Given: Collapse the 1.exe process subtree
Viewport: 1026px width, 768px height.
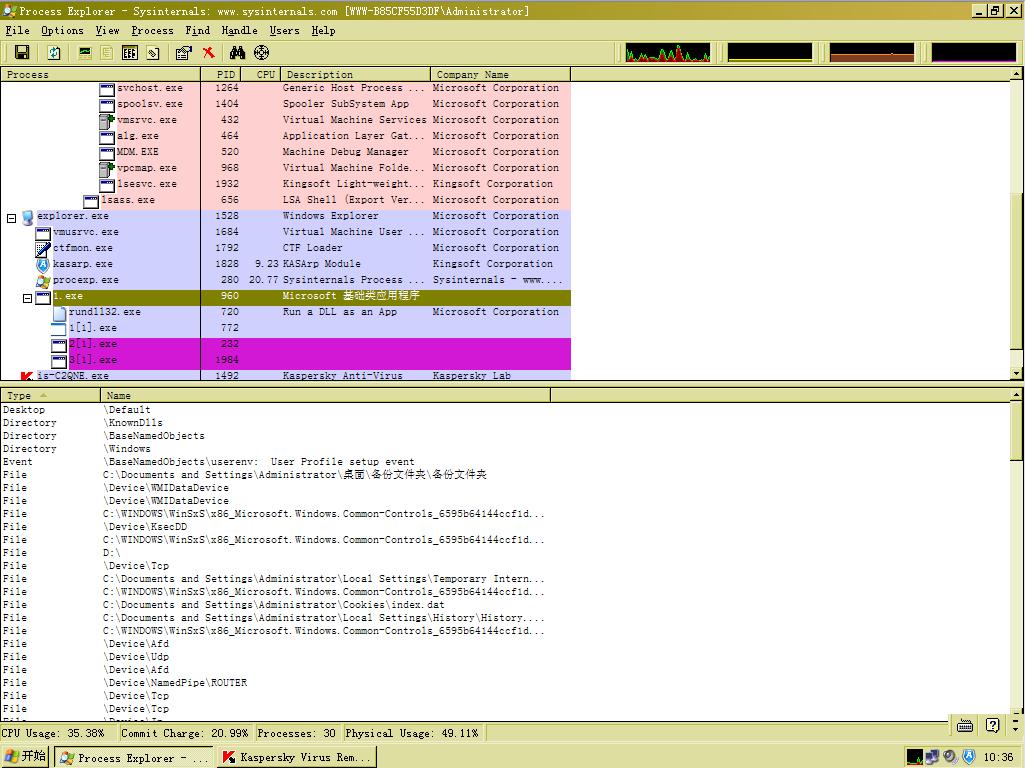Looking at the screenshot, I should point(28,298).
